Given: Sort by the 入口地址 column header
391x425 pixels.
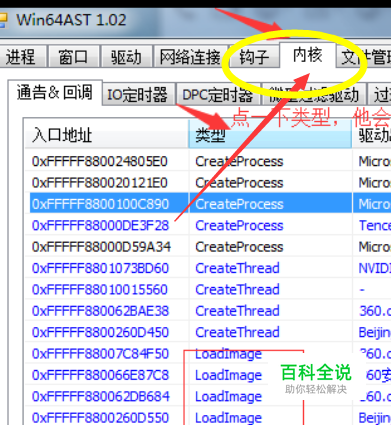Looking at the screenshot, I should pyautogui.click(x=107, y=135).
